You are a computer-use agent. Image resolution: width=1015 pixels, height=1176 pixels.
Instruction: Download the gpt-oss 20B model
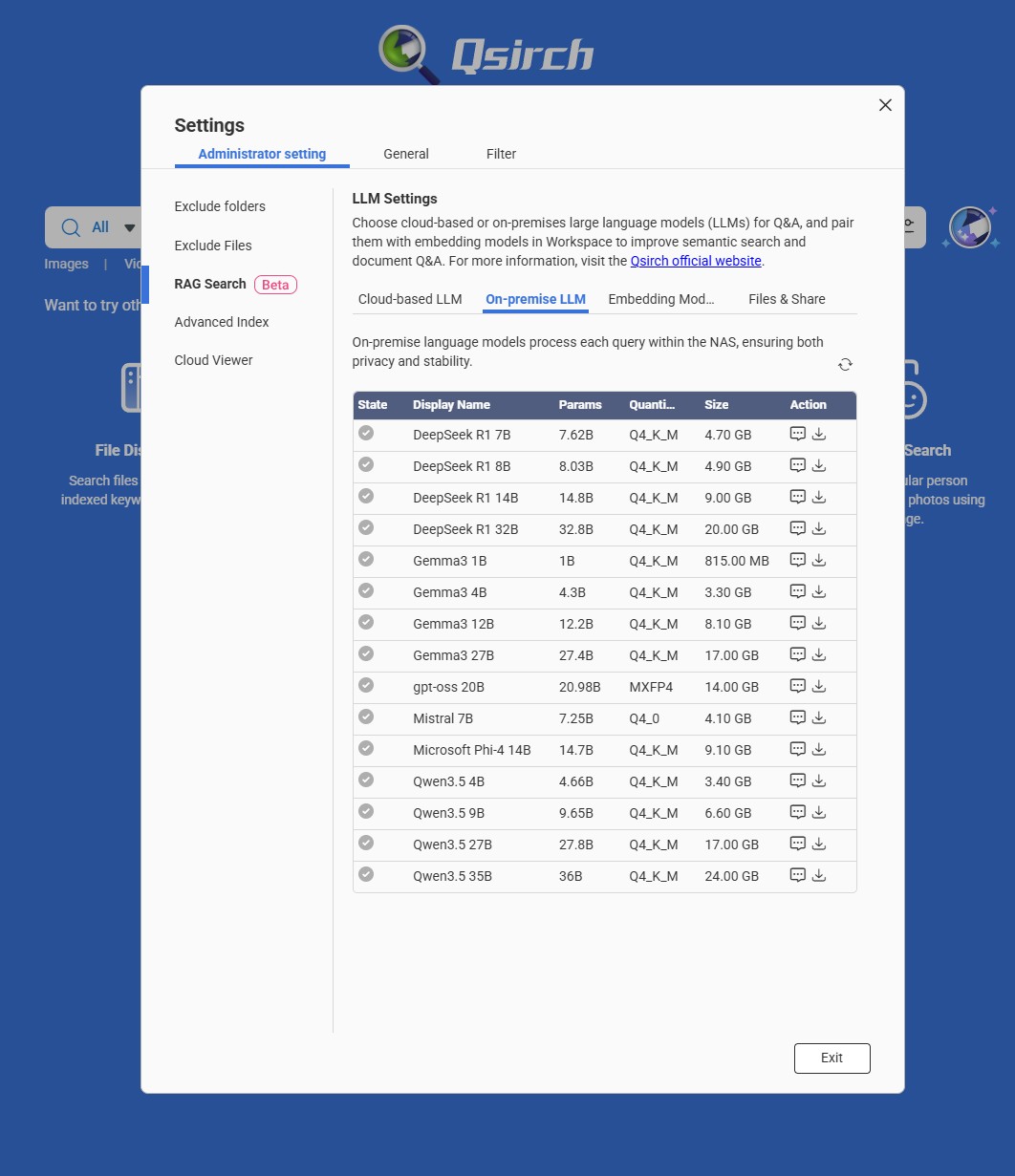tap(819, 687)
